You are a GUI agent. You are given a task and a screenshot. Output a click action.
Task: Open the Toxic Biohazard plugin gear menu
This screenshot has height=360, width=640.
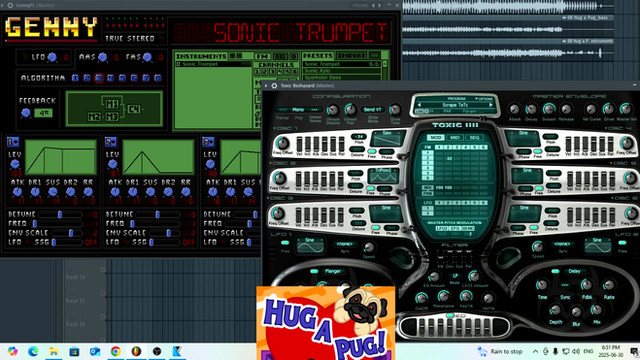(274, 86)
